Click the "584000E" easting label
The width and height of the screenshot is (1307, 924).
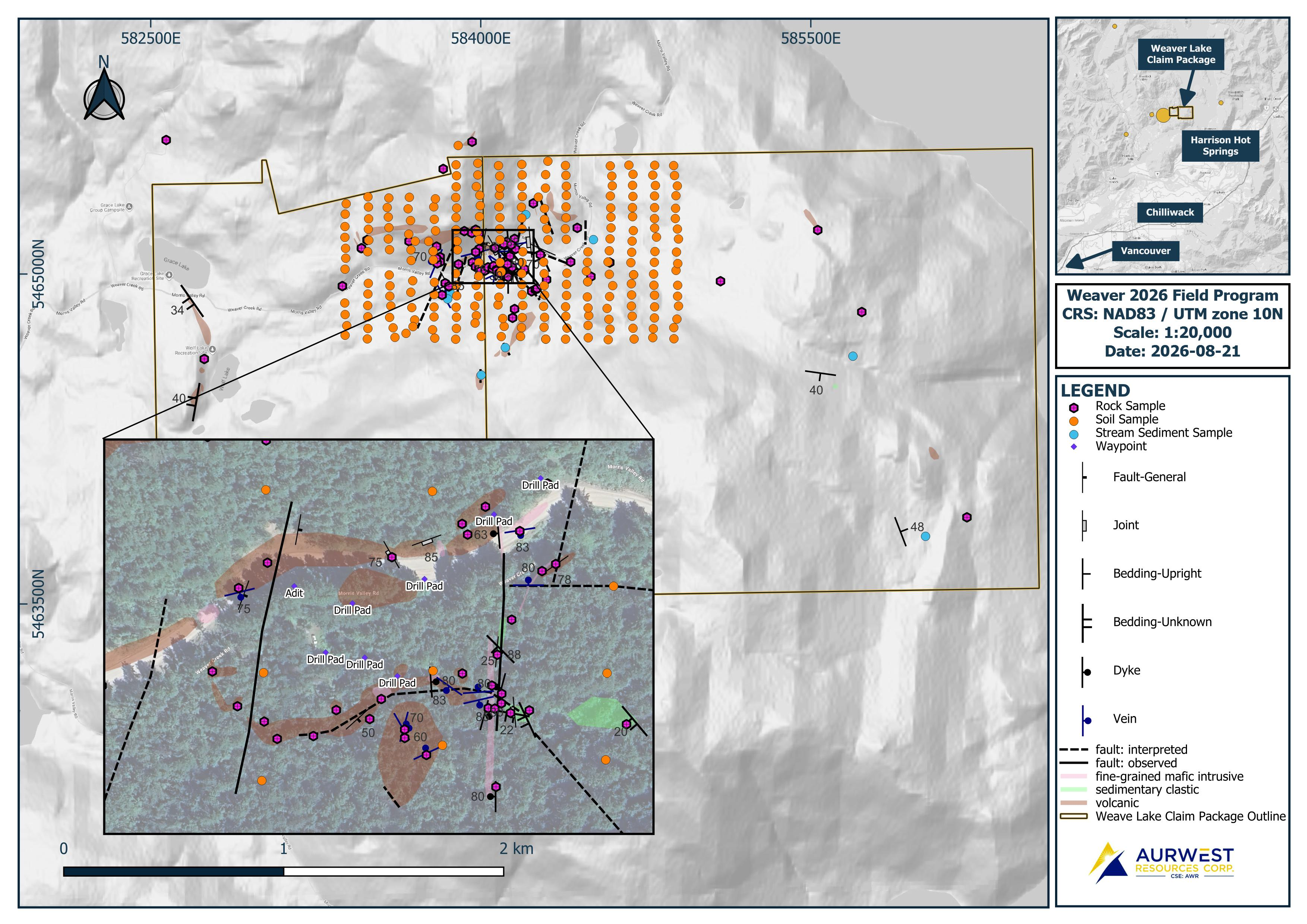click(480, 38)
